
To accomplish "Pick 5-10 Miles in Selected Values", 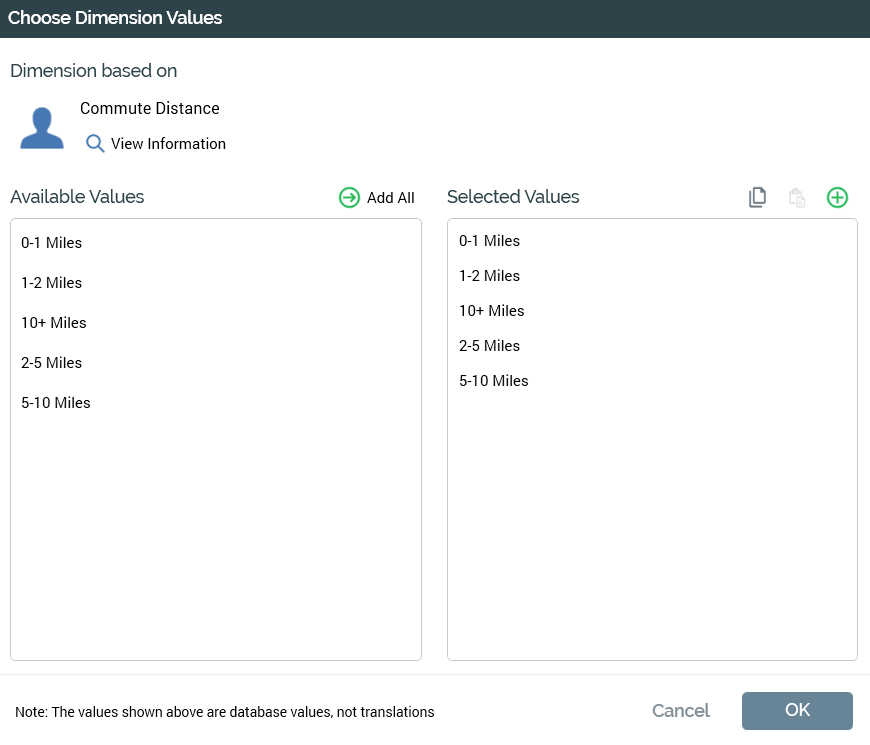I will pyautogui.click(x=494, y=381).
